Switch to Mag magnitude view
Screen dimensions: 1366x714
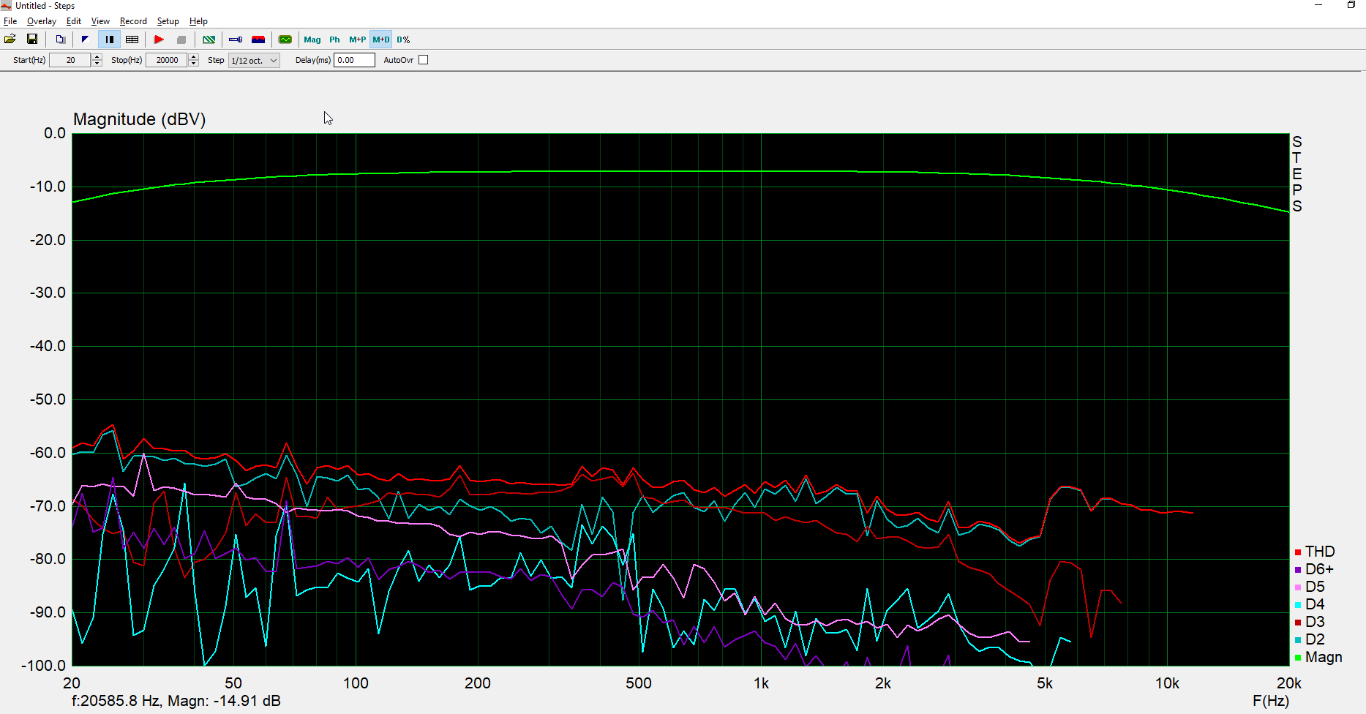(312, 39)
